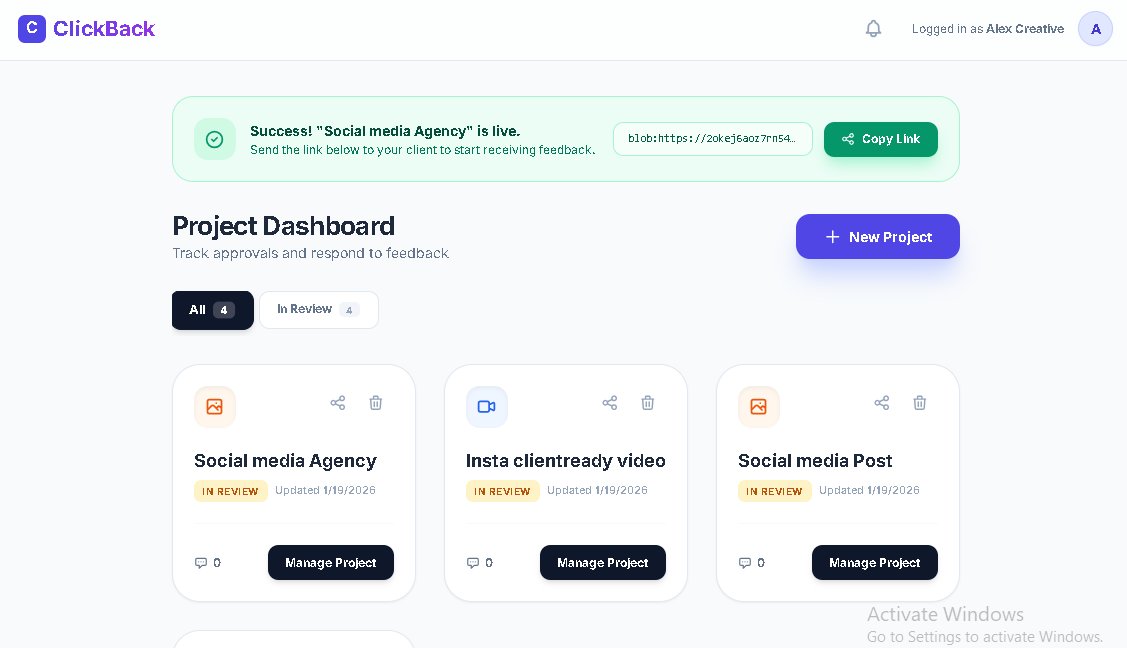Image resolution: width=1127 pixels, height=648 pixels.
Task: Select the blob link URL field
Action: point(712,139)
